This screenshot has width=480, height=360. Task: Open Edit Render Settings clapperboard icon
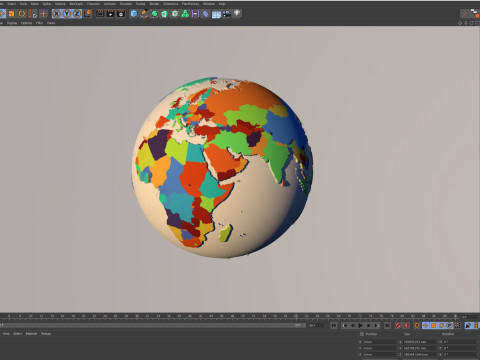coord(121,14)
